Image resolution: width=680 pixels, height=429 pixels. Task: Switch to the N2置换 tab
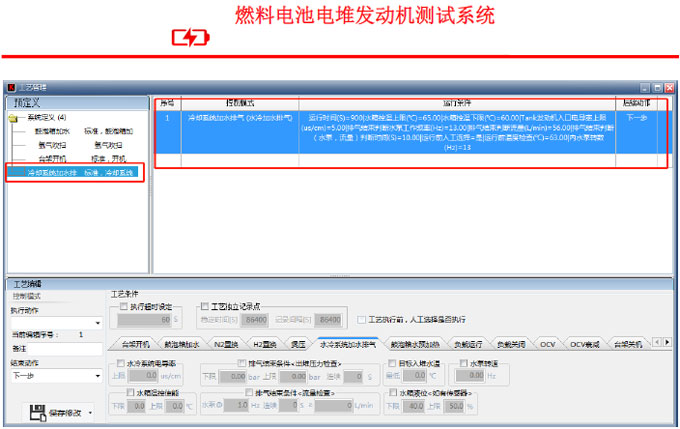click(228, 344)
